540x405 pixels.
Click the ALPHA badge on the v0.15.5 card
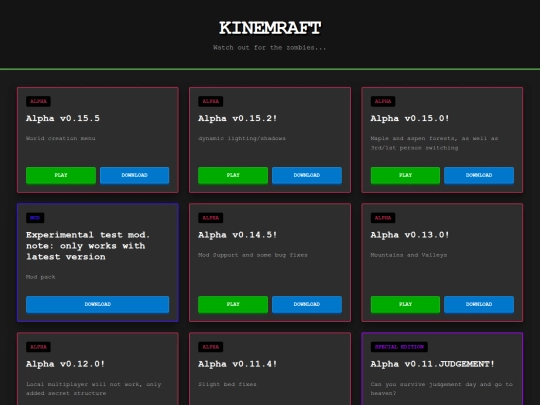pos(38,101)
